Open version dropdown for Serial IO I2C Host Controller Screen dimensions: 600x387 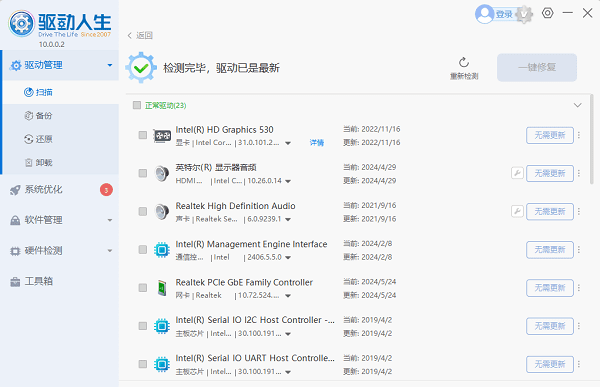click(288, 334)
